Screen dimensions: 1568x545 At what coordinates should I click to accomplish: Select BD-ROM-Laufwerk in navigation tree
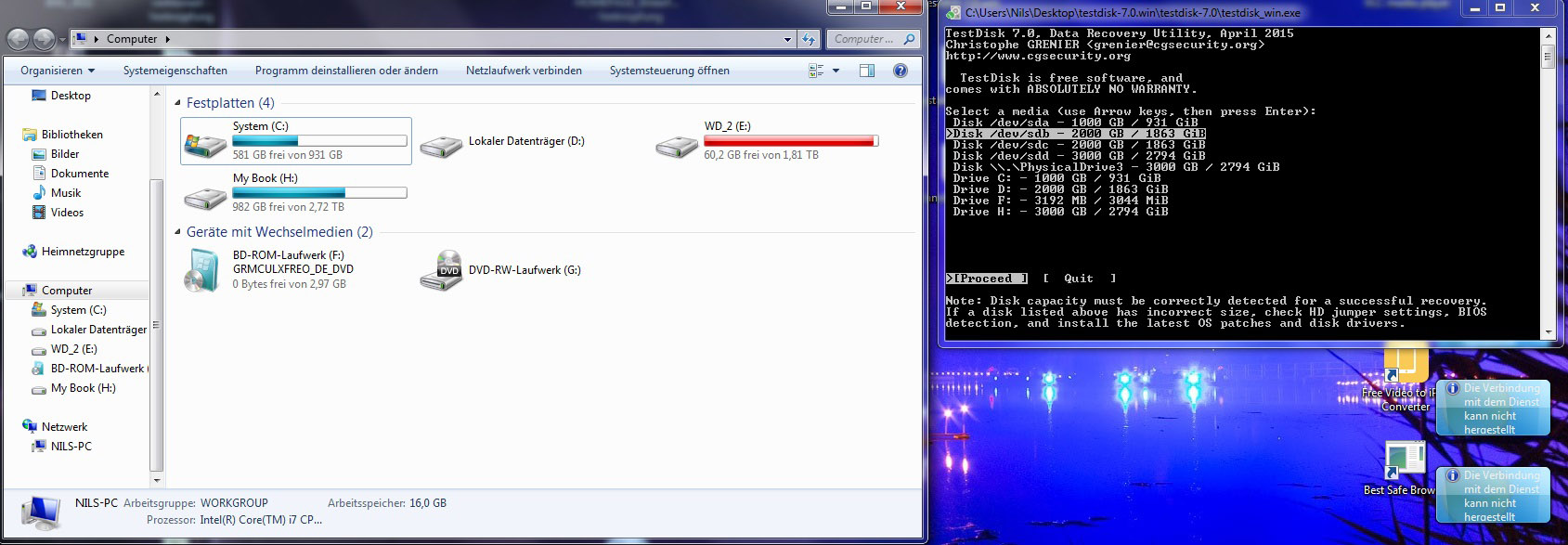coord(98,369)
